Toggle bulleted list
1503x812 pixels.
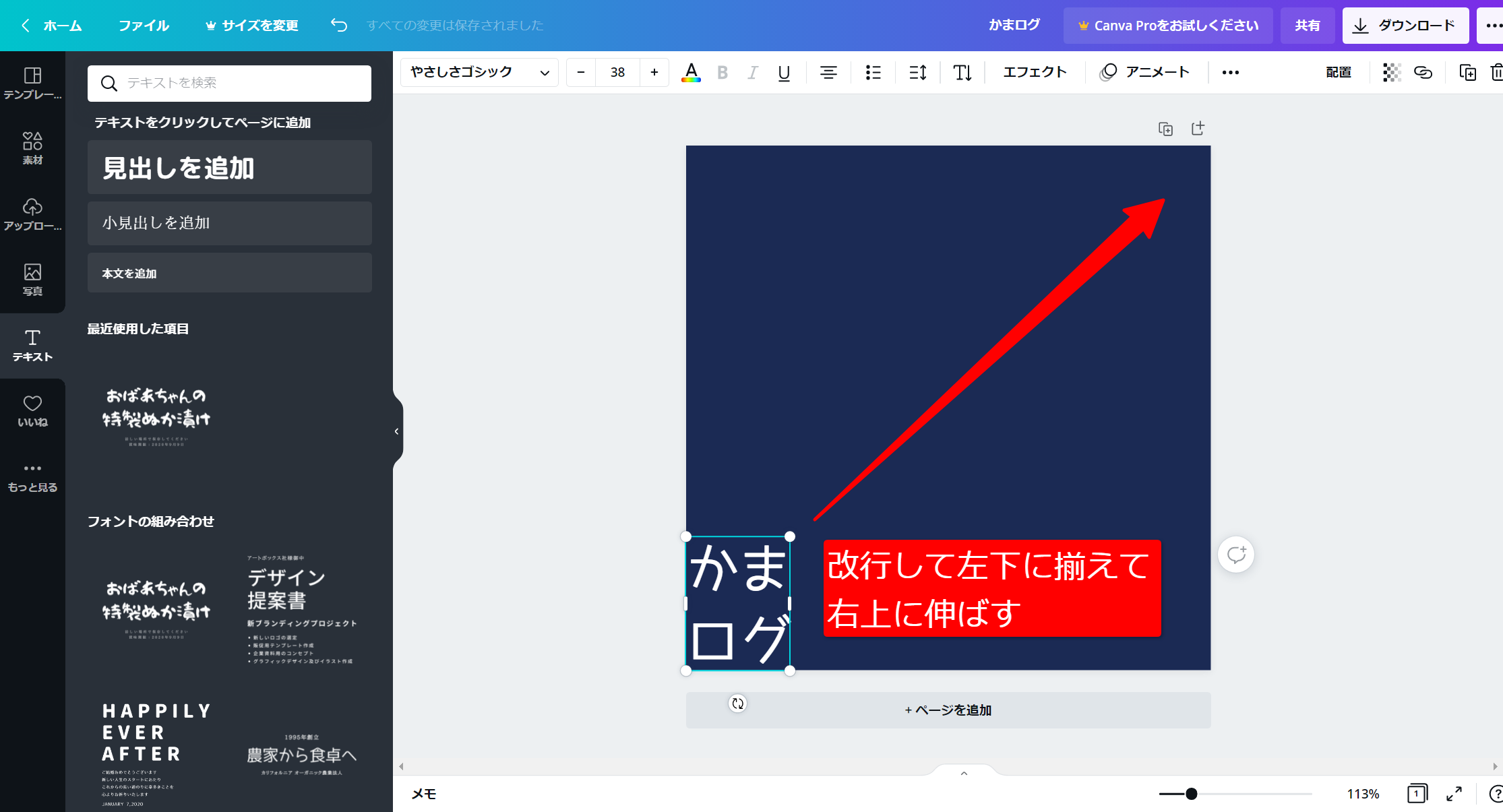pos(873,72)
